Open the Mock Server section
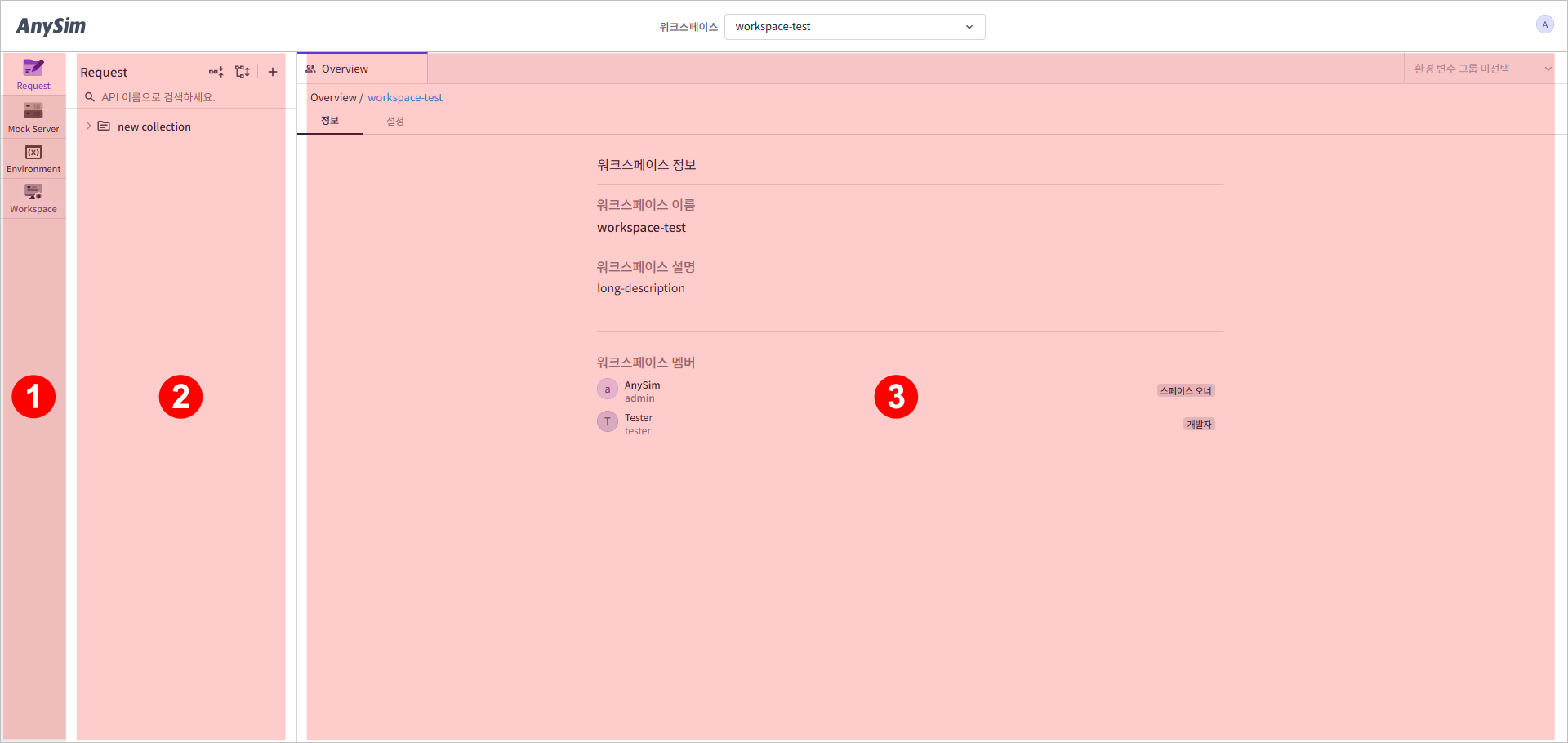 click(x=33, y=117)
